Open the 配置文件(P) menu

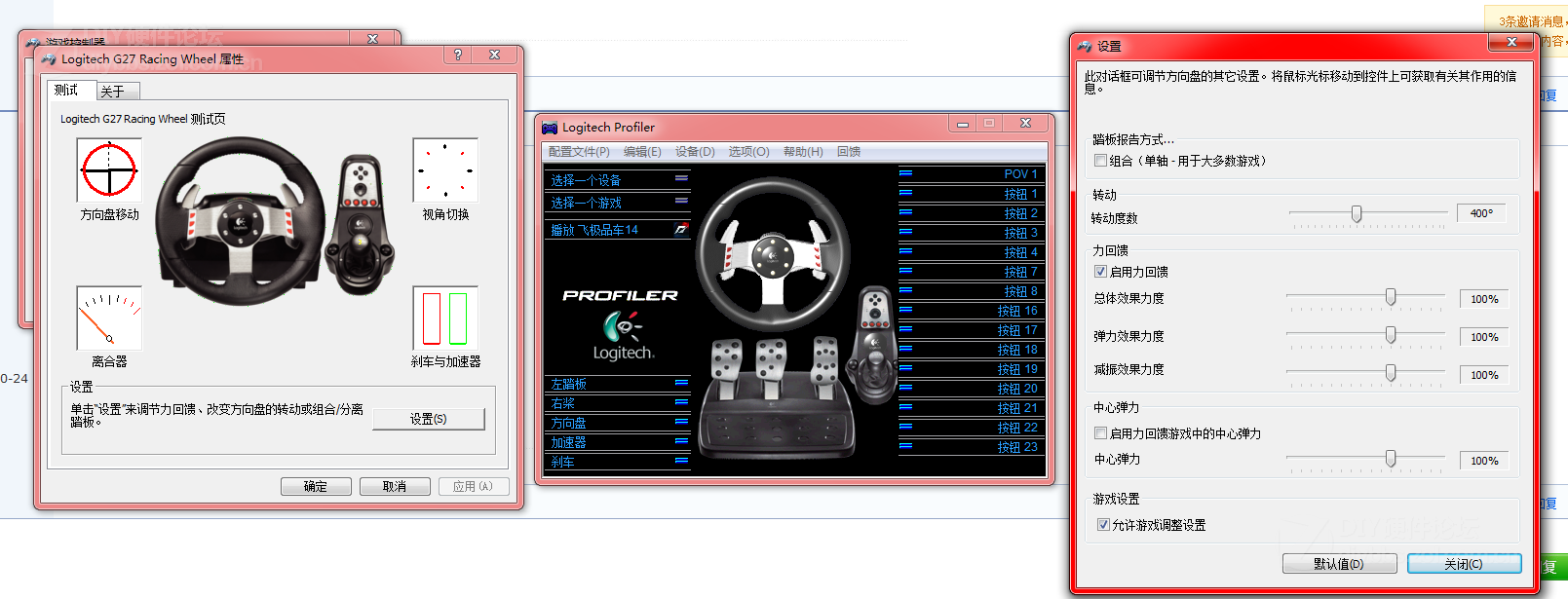click(x=579, y=152)
